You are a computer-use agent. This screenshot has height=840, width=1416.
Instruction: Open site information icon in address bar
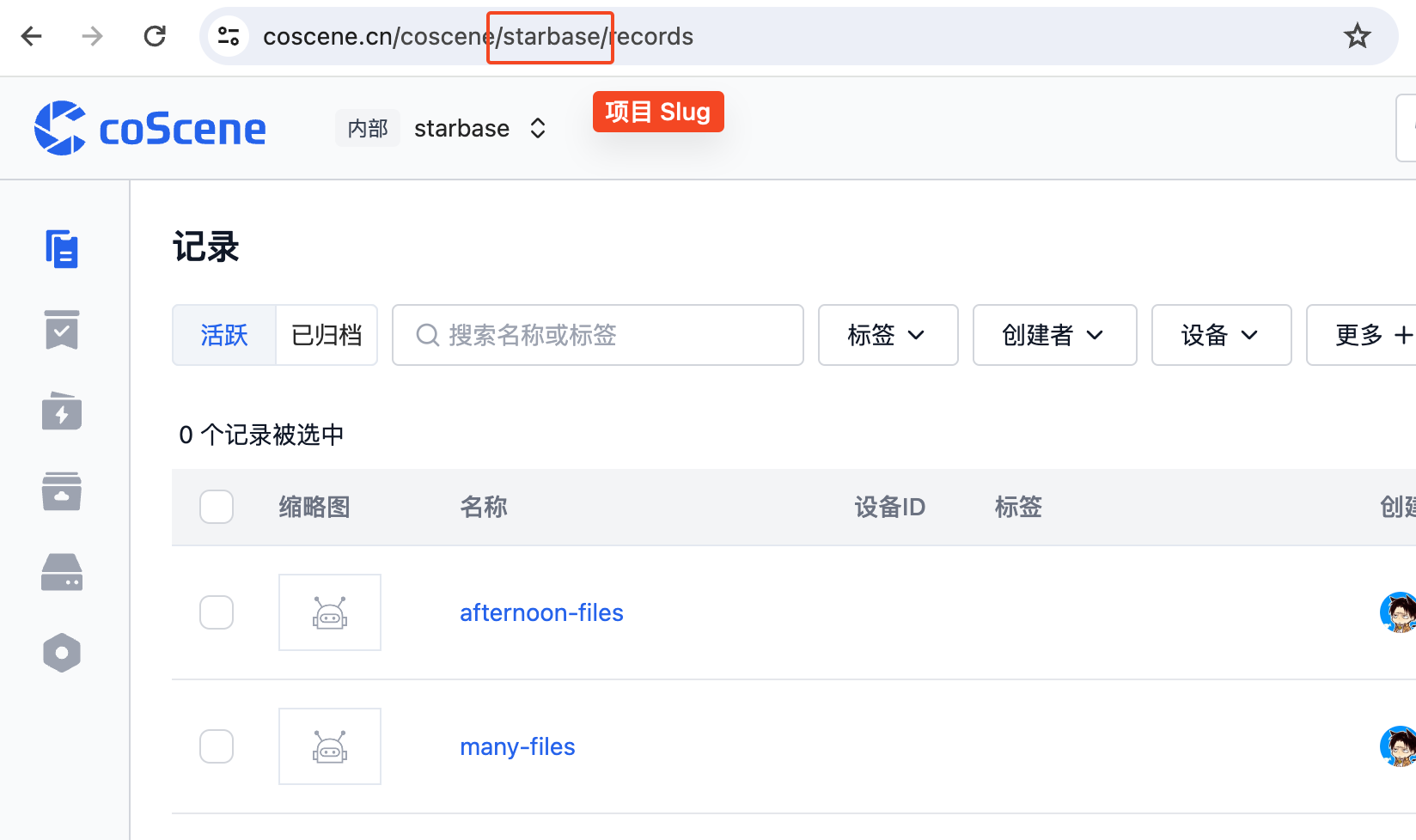click(229, 36)
